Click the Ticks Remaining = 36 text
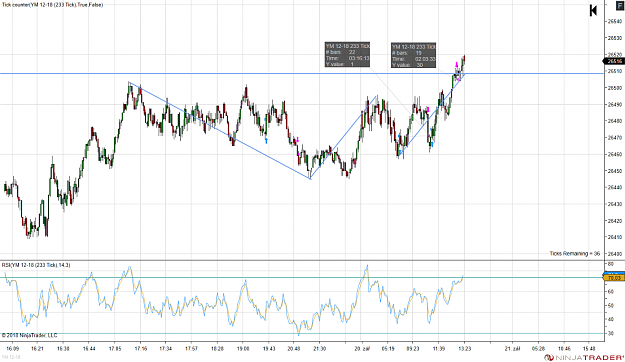This screenshot has height=362, width=625. coord(574,254)
